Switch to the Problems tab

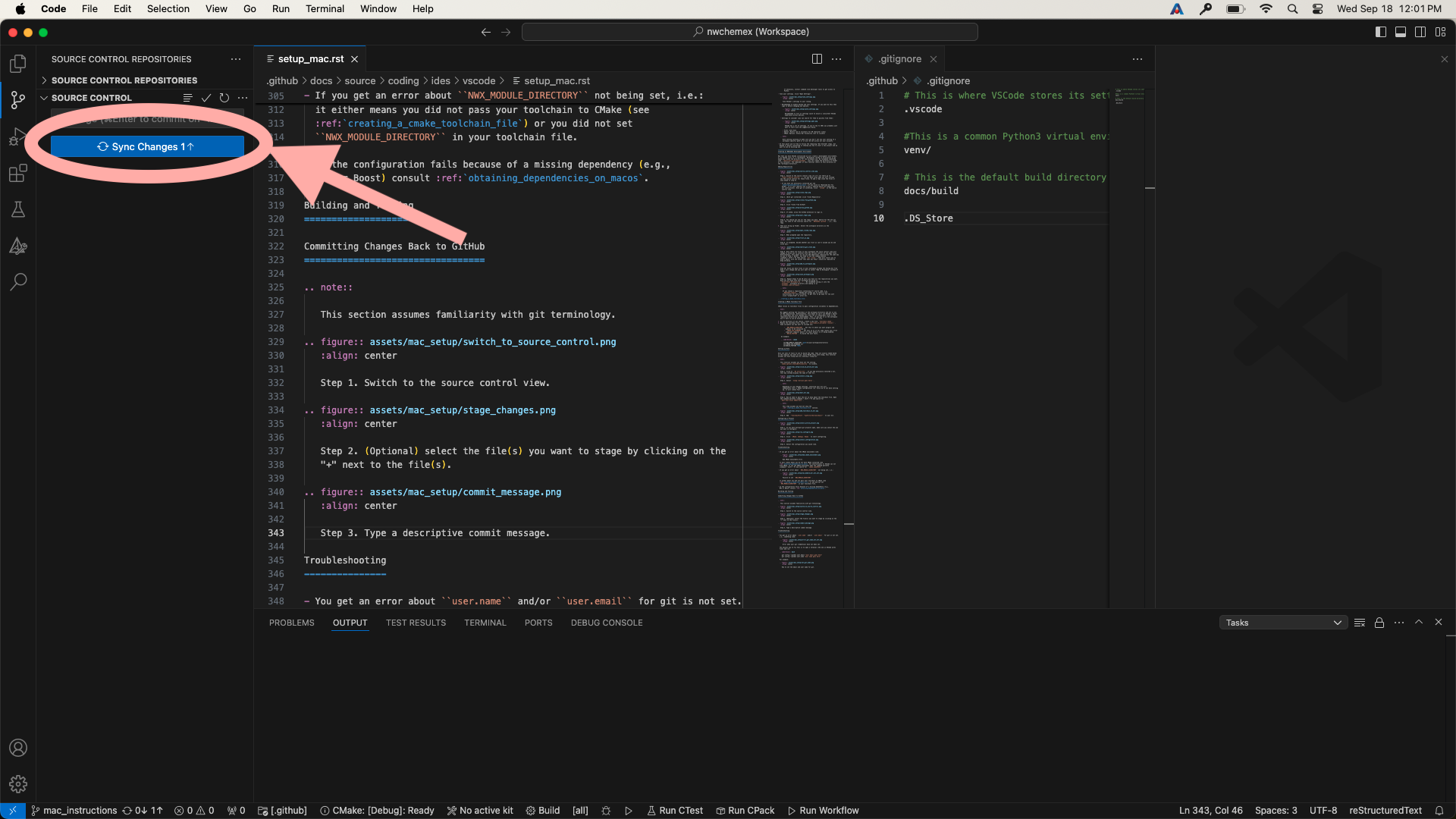pyautogui.click(x=292, y=623)
